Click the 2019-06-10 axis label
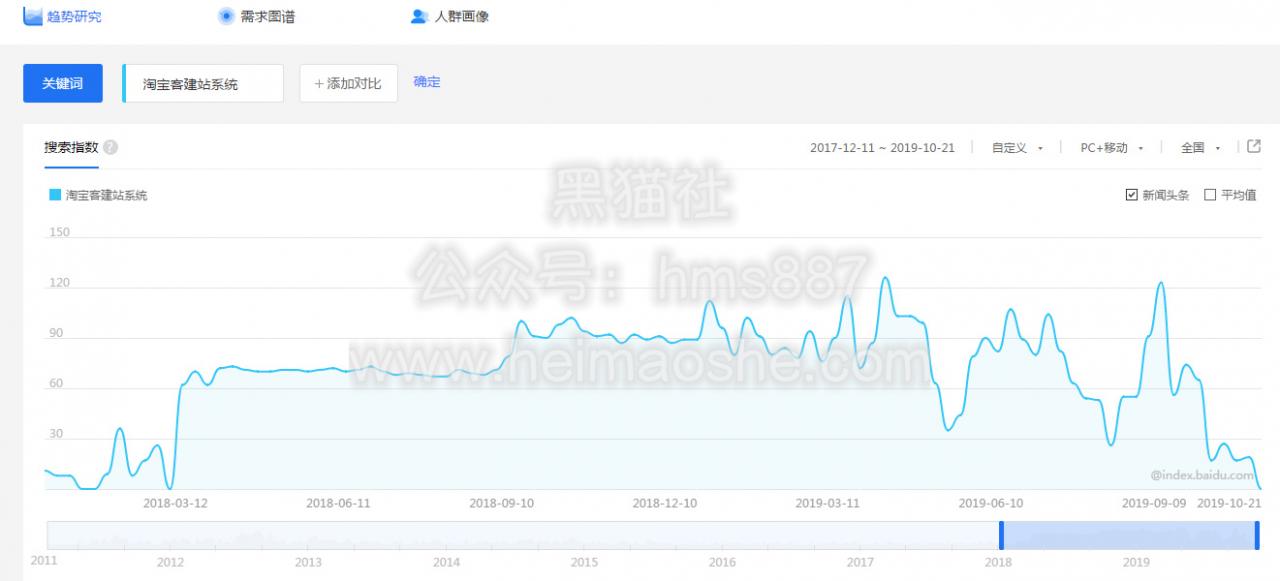This screenshot has width=1280, height=581. (x=991, y=503)
